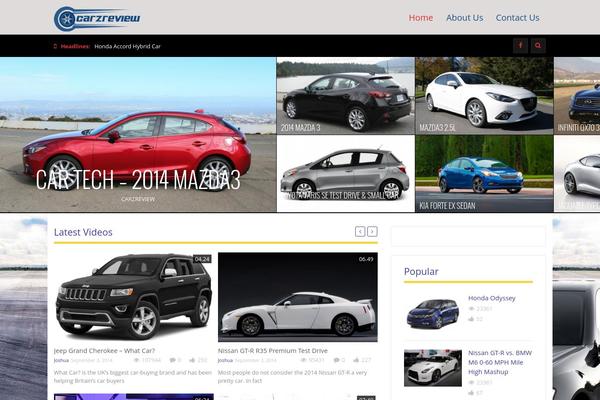Open Jeep Grand Cherokee – What Car? title
Screen dimensions: 600x400
click(x=104, y=351)
